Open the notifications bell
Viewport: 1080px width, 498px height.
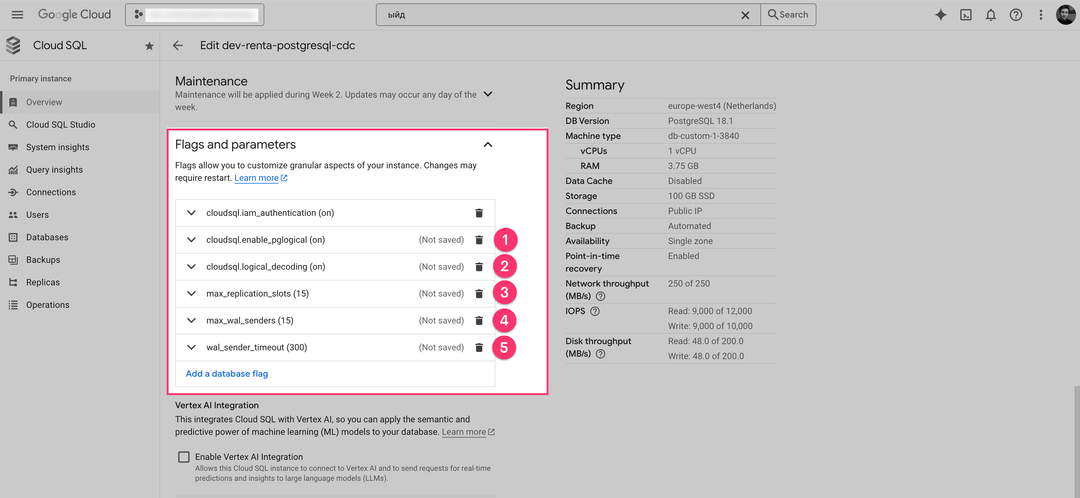(991, 15)
